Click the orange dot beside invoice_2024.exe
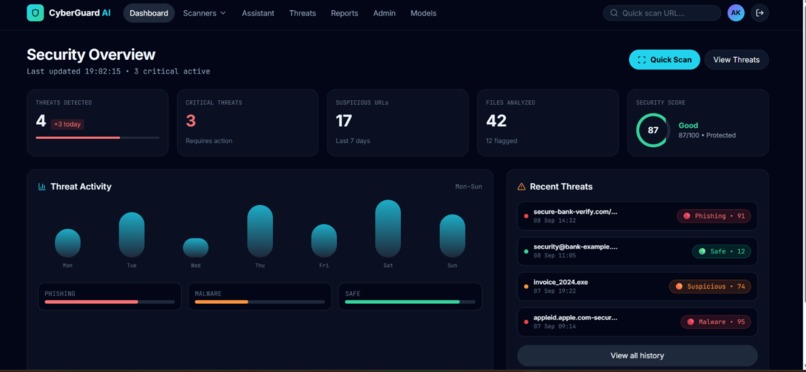This screenshot has height=372, width=806. (x=526, y=287)
